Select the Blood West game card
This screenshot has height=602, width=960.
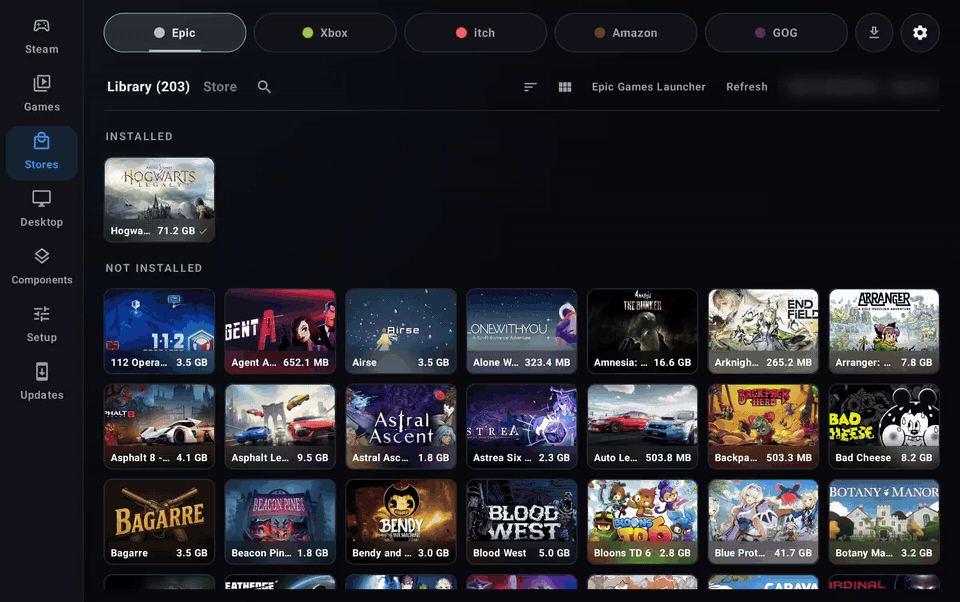click(x=522, y=522)
